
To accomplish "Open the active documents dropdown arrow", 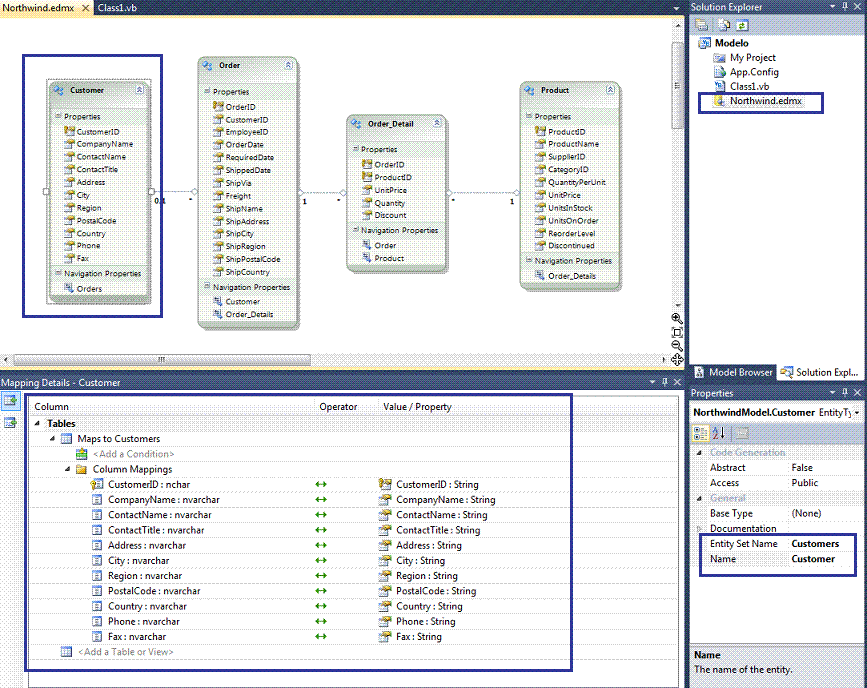I will [x=676, y=8].
